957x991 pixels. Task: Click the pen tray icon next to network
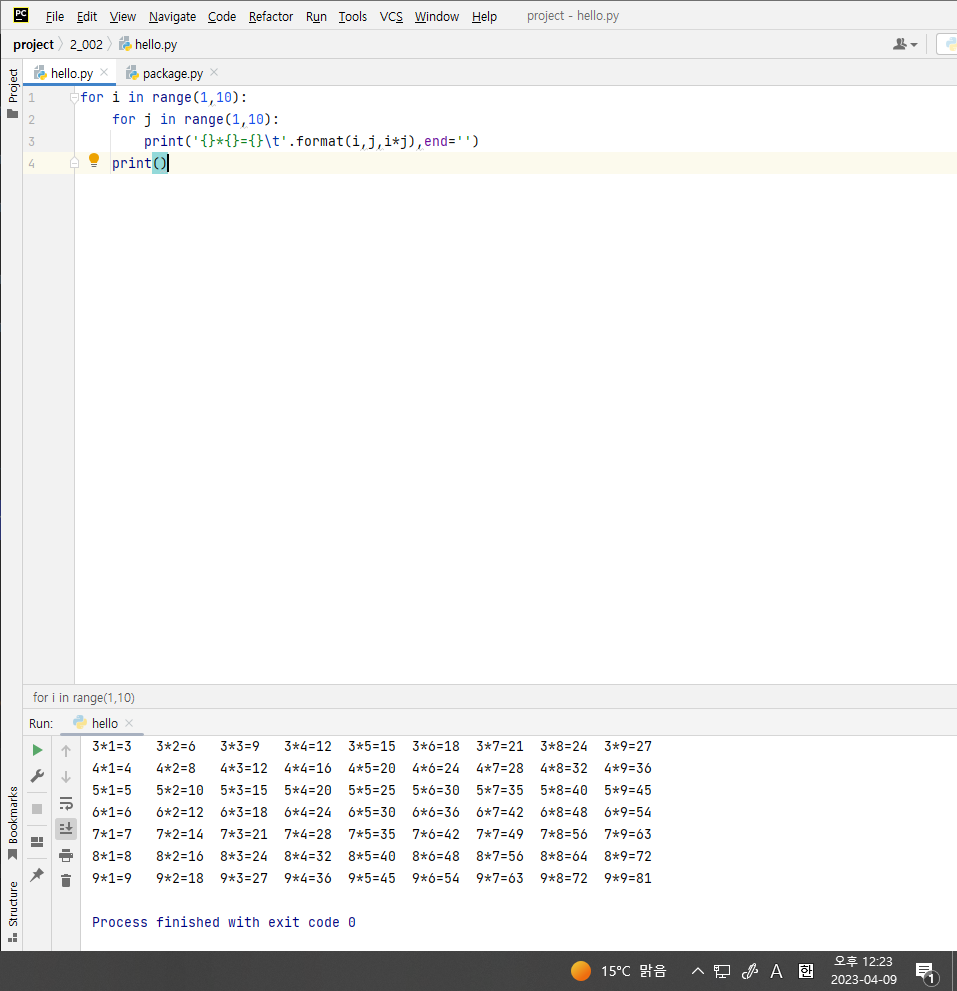(750, 971)
